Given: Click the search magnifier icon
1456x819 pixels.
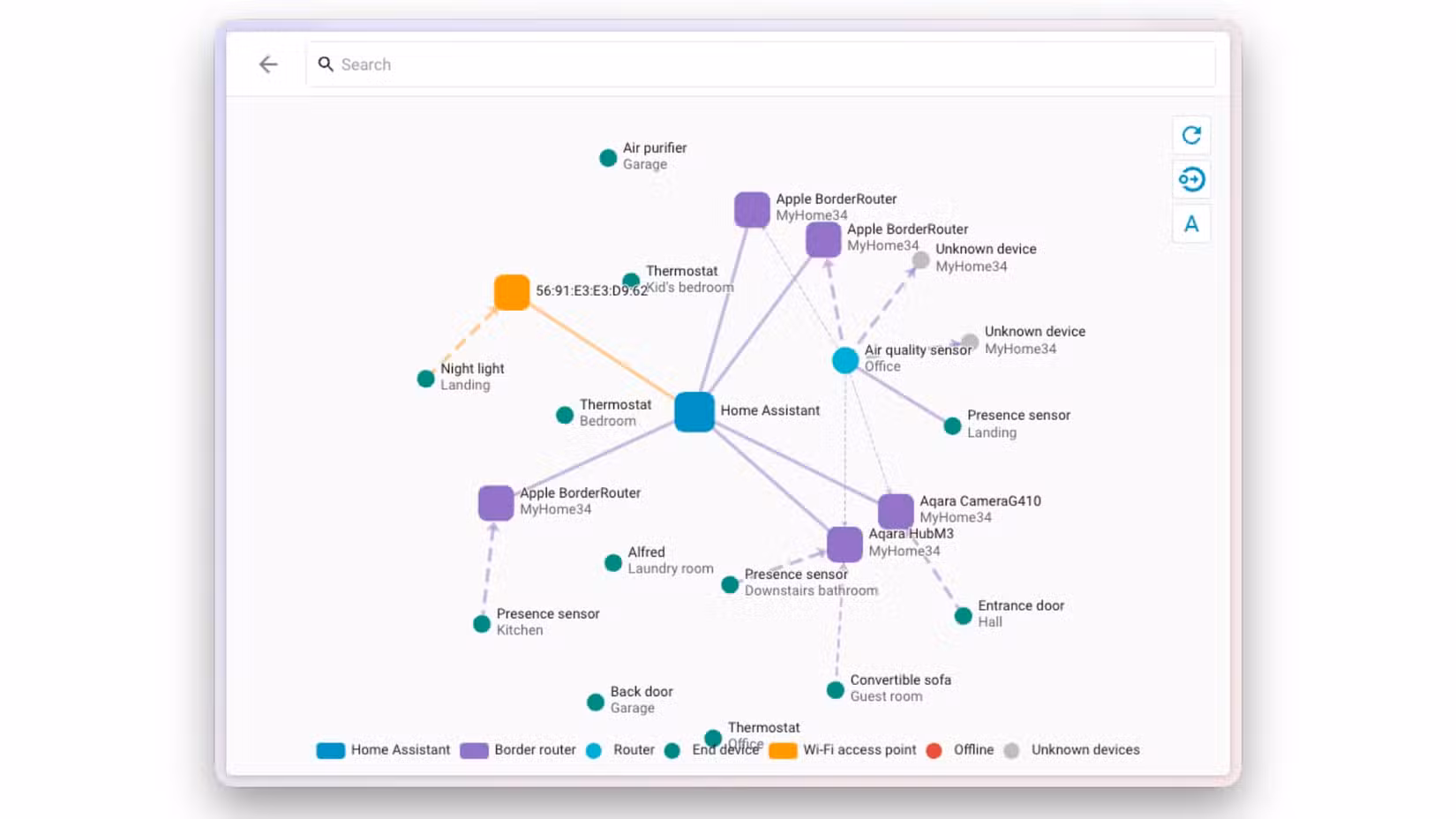Looking at the screenshot, I should point(326,64).
